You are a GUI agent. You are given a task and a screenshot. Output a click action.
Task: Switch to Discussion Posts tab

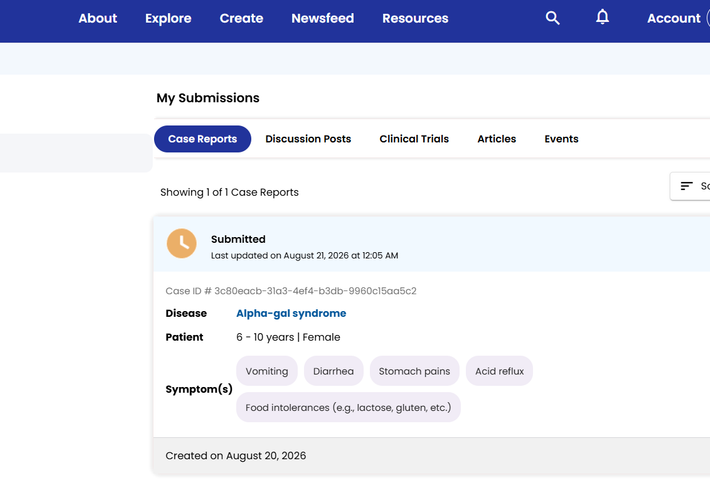[308, 139]
